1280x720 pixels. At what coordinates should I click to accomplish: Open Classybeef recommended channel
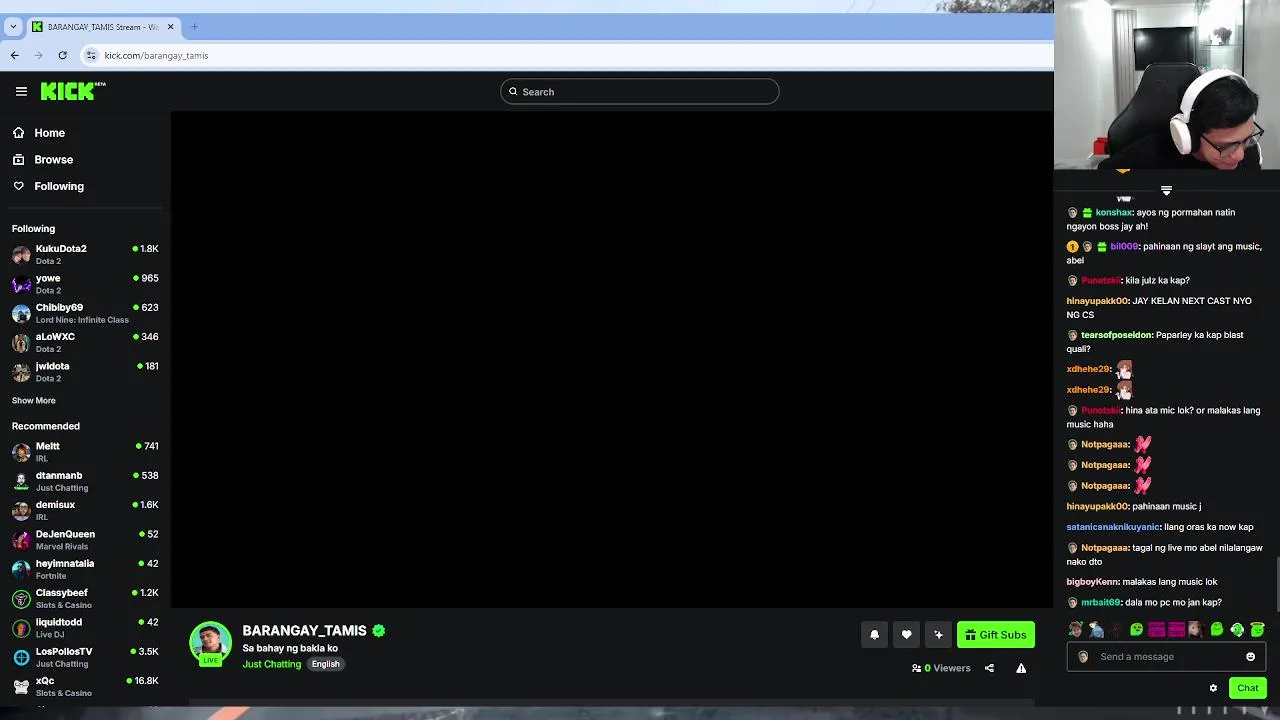85,598
